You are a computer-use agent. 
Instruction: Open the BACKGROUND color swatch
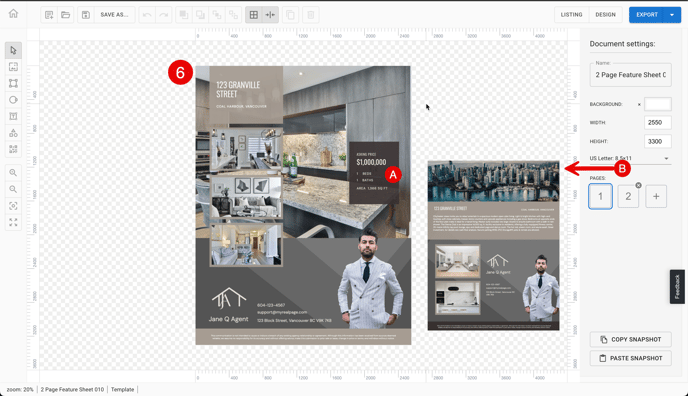657,104
